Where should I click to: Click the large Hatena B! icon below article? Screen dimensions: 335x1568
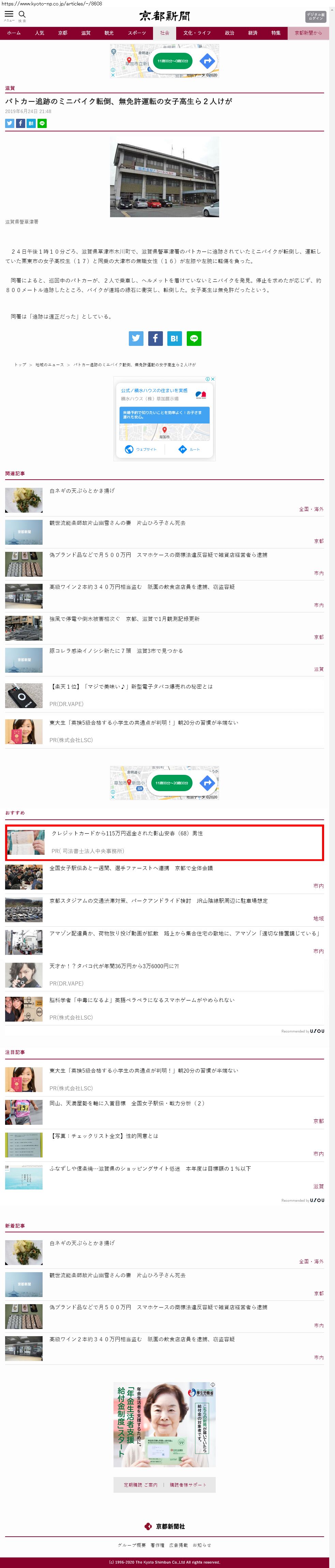point(174,338)
